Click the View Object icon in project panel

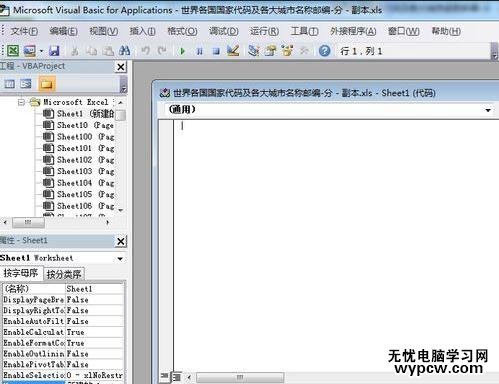(26, 84)
